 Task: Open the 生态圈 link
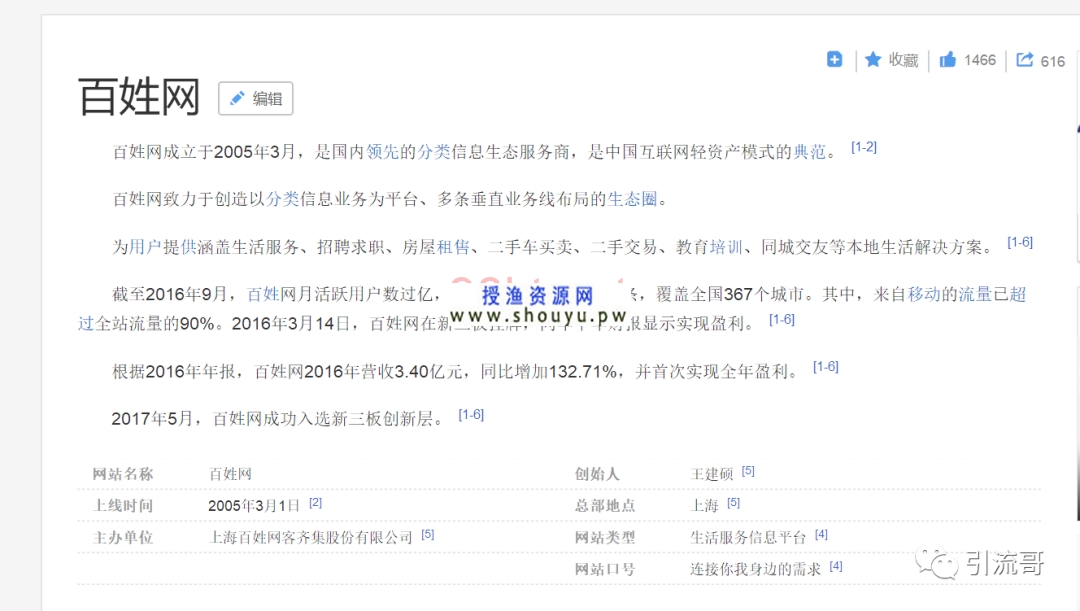(632, 199)
